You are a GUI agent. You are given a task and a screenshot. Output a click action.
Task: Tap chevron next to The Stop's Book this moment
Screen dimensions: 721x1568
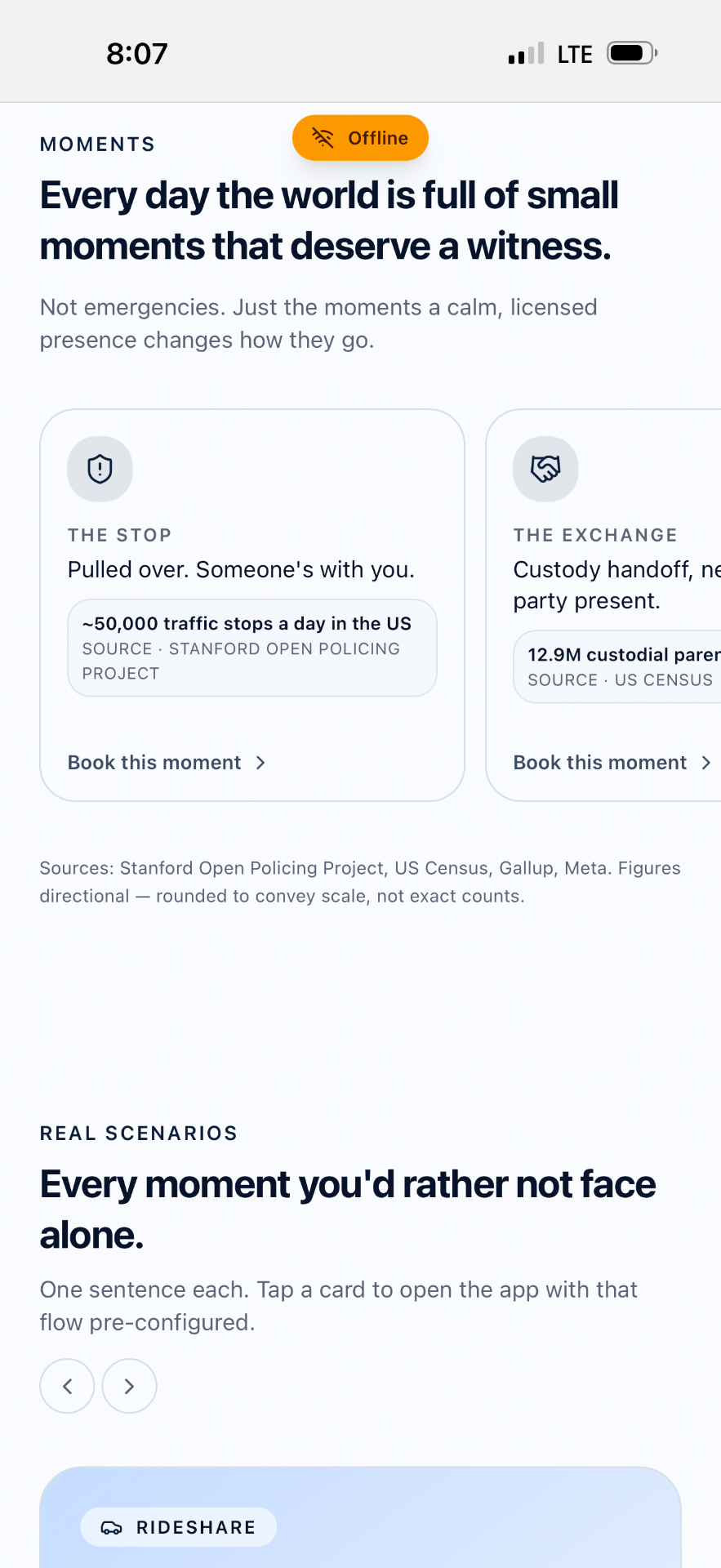pyautogui.click(x=260, y=763)
